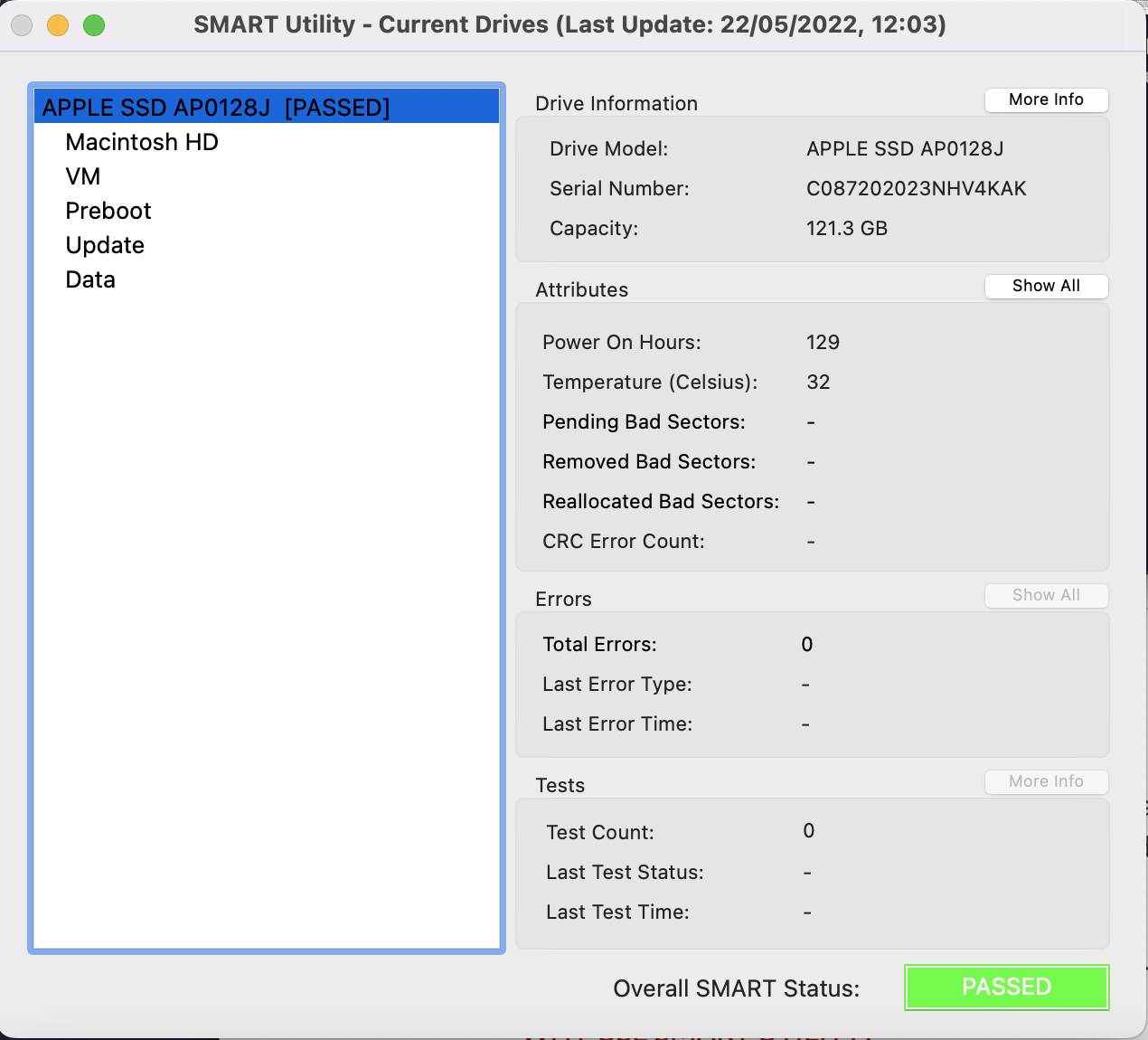This screenshot has width=1148, height=1040.
Task: Select the VM volume
Action: 83,176
